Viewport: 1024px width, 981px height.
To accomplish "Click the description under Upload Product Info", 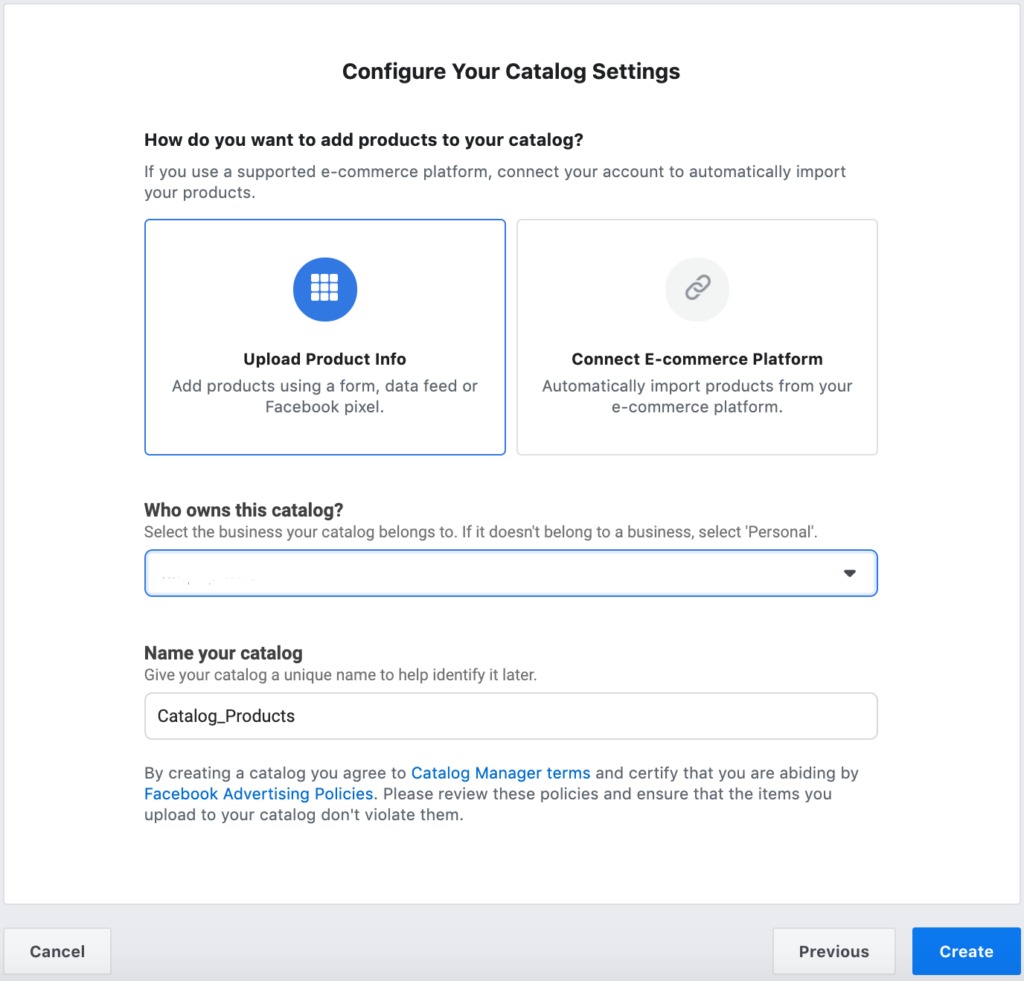I will tap(324, 396).
